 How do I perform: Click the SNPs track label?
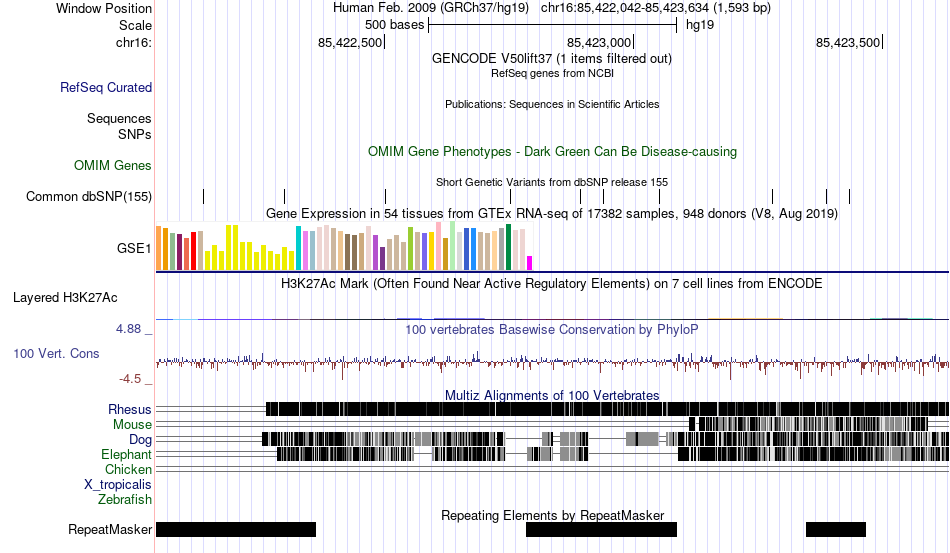pyautogui.click(x=135, y=134)
